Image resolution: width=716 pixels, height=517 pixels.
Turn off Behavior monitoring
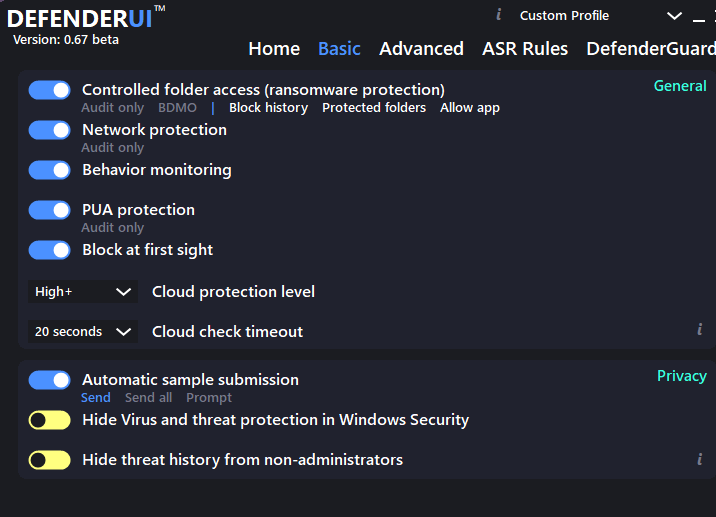[x=49, y=170]
